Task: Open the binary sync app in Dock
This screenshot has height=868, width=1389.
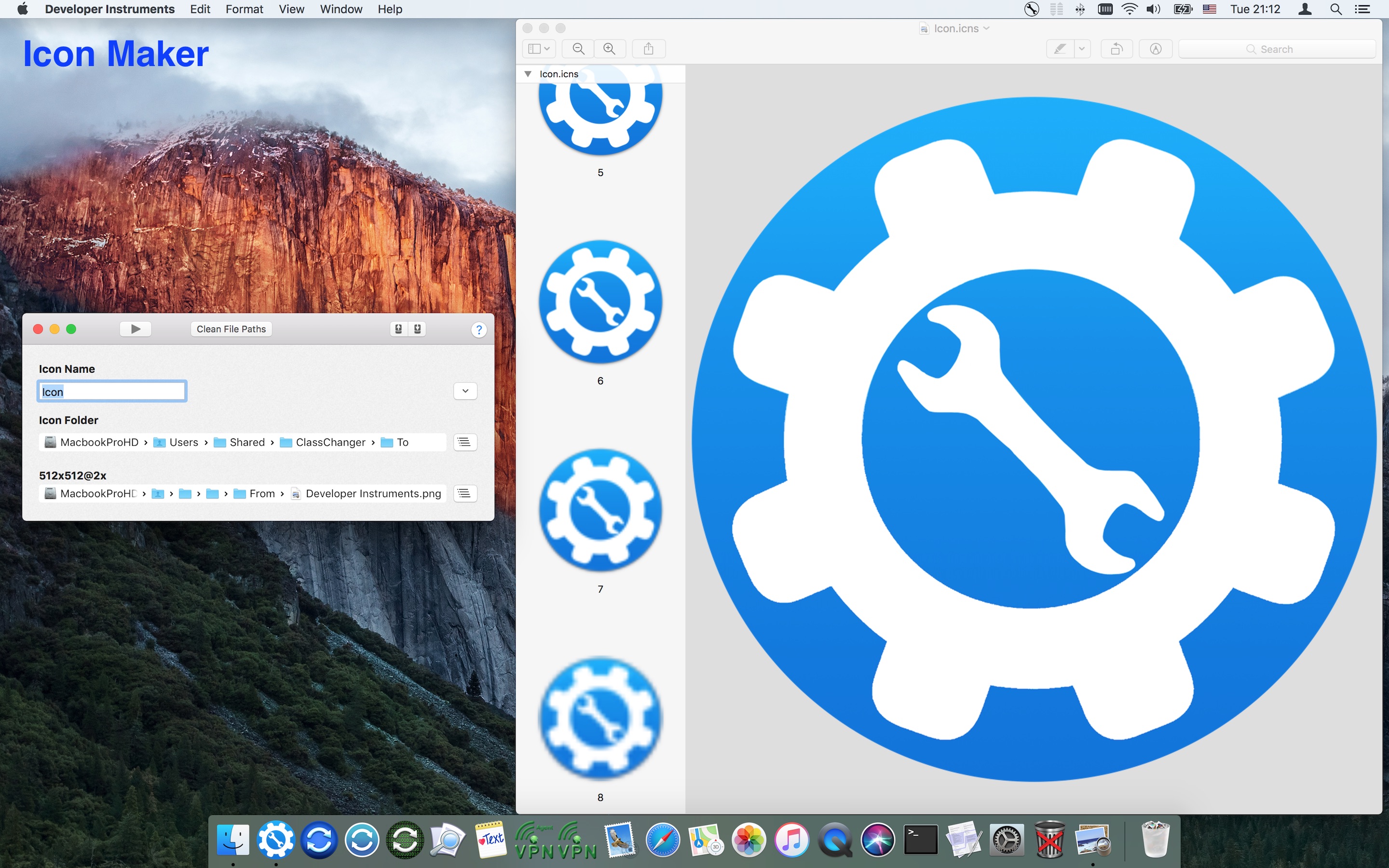Action: [405, 840]
